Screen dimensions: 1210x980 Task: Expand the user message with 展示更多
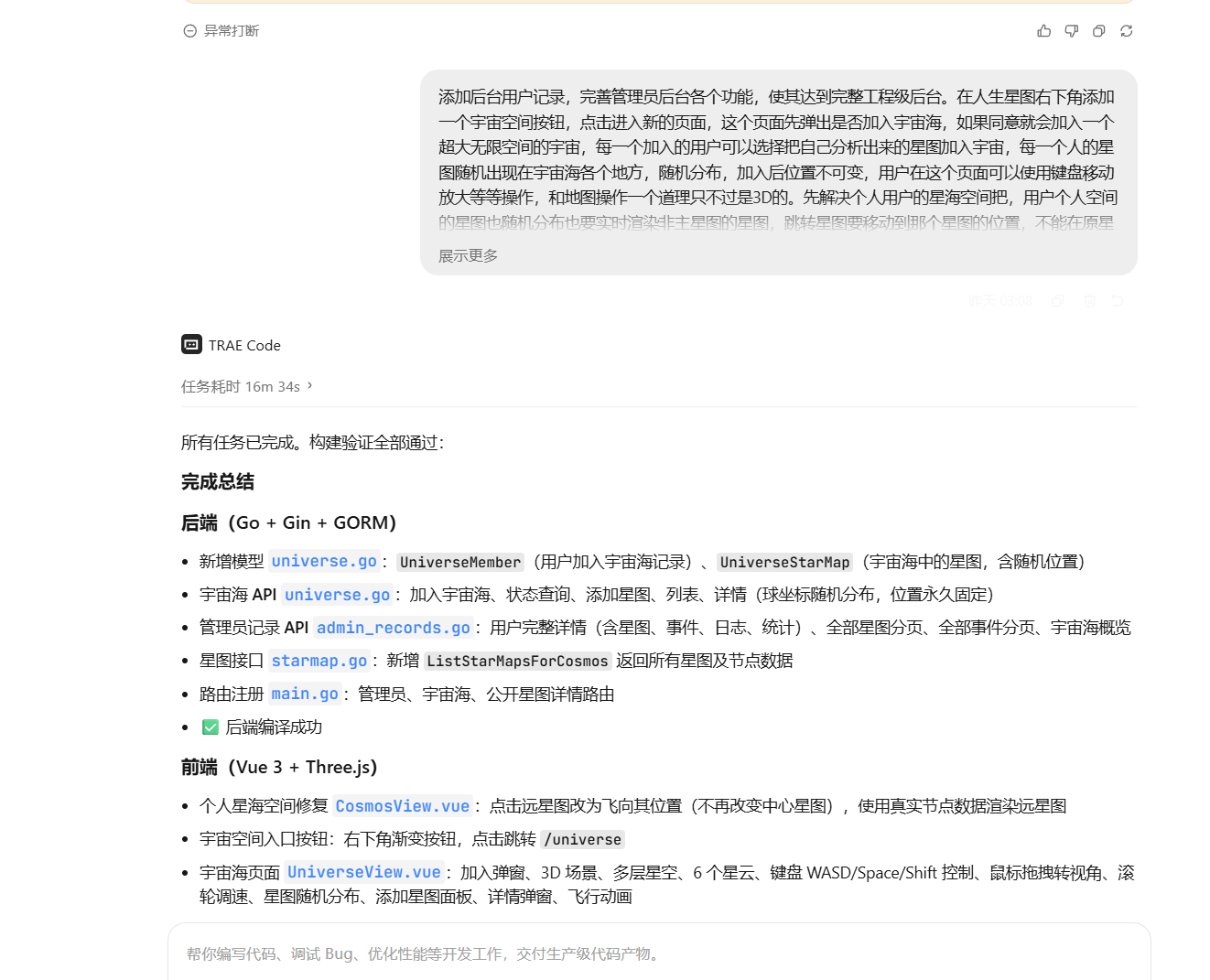click(468, 256)
